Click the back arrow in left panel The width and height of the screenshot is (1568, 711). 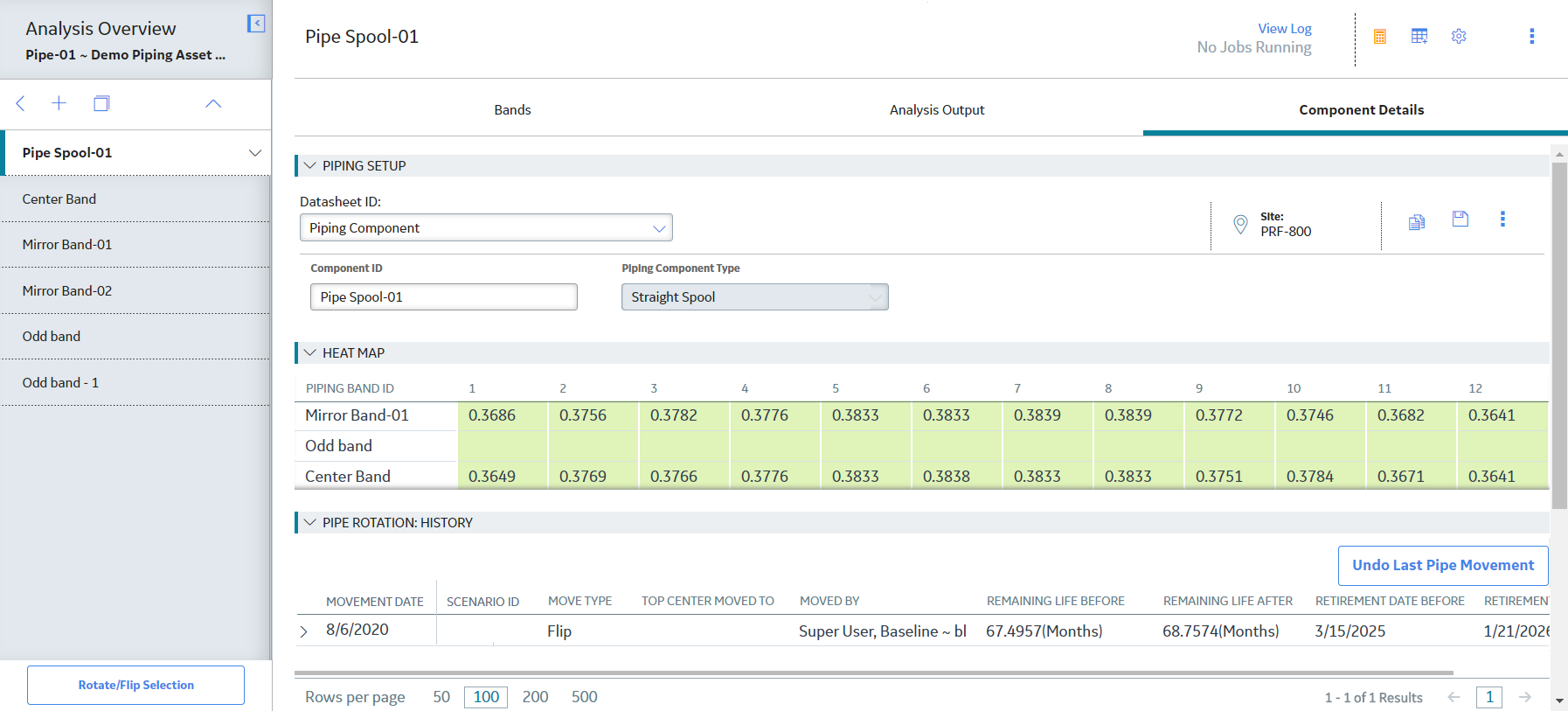(x=20, y=103)
